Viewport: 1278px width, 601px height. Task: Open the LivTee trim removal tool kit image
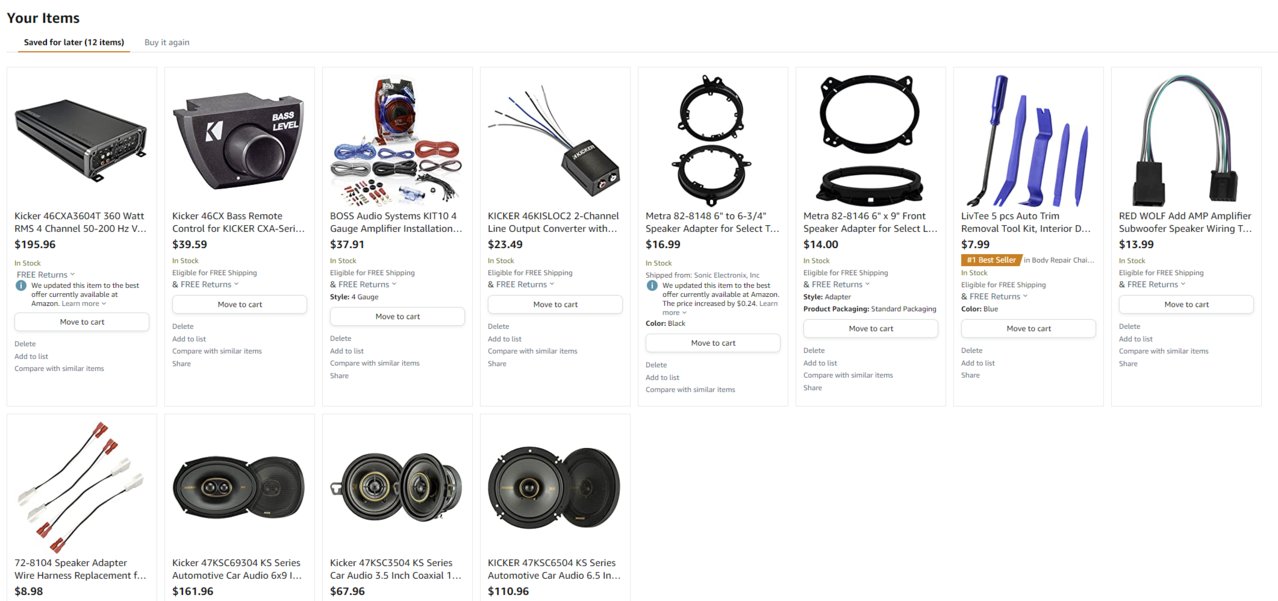pos(1029,139)
